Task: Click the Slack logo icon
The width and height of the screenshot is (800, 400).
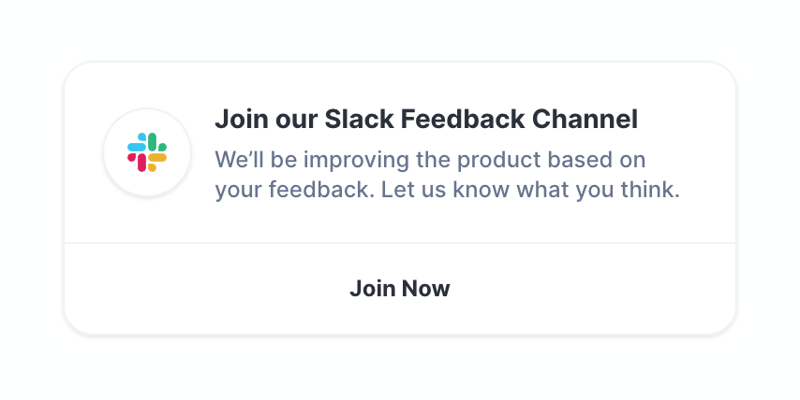Action: [x=147, y=153]
